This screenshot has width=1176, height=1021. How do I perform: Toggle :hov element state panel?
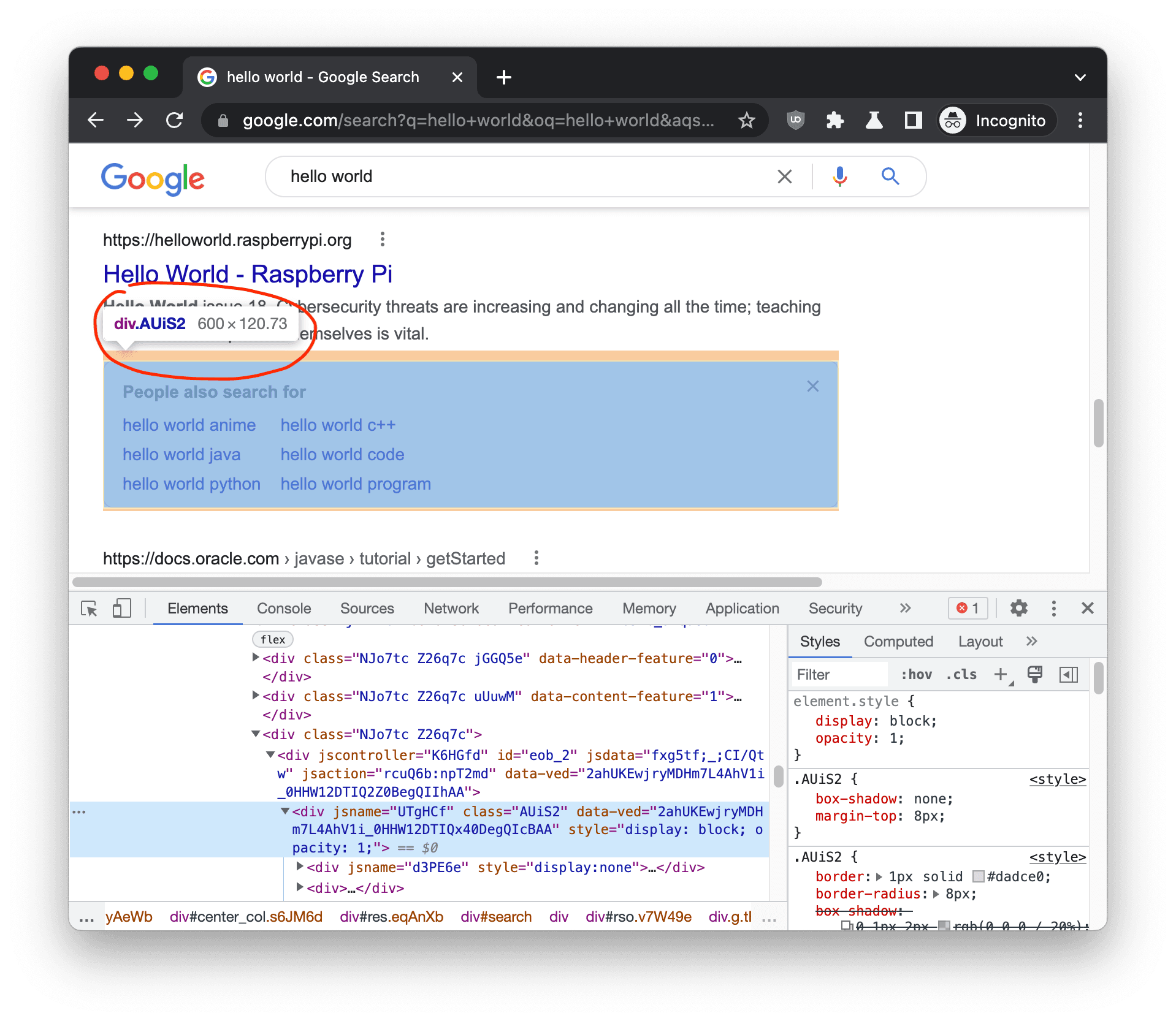point(916,675)
